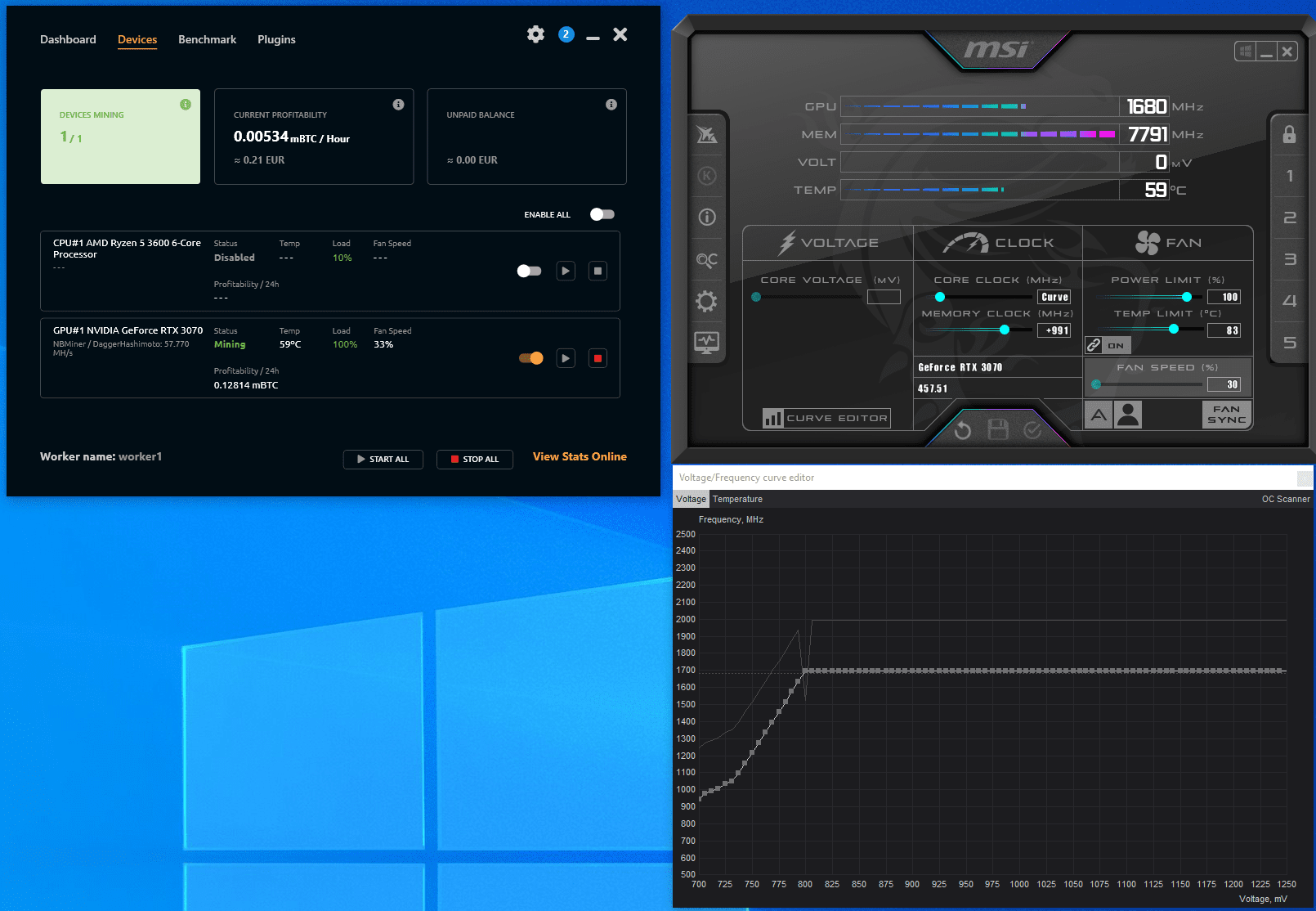Adjust Temp Limit slider handle

point(1174,329)
